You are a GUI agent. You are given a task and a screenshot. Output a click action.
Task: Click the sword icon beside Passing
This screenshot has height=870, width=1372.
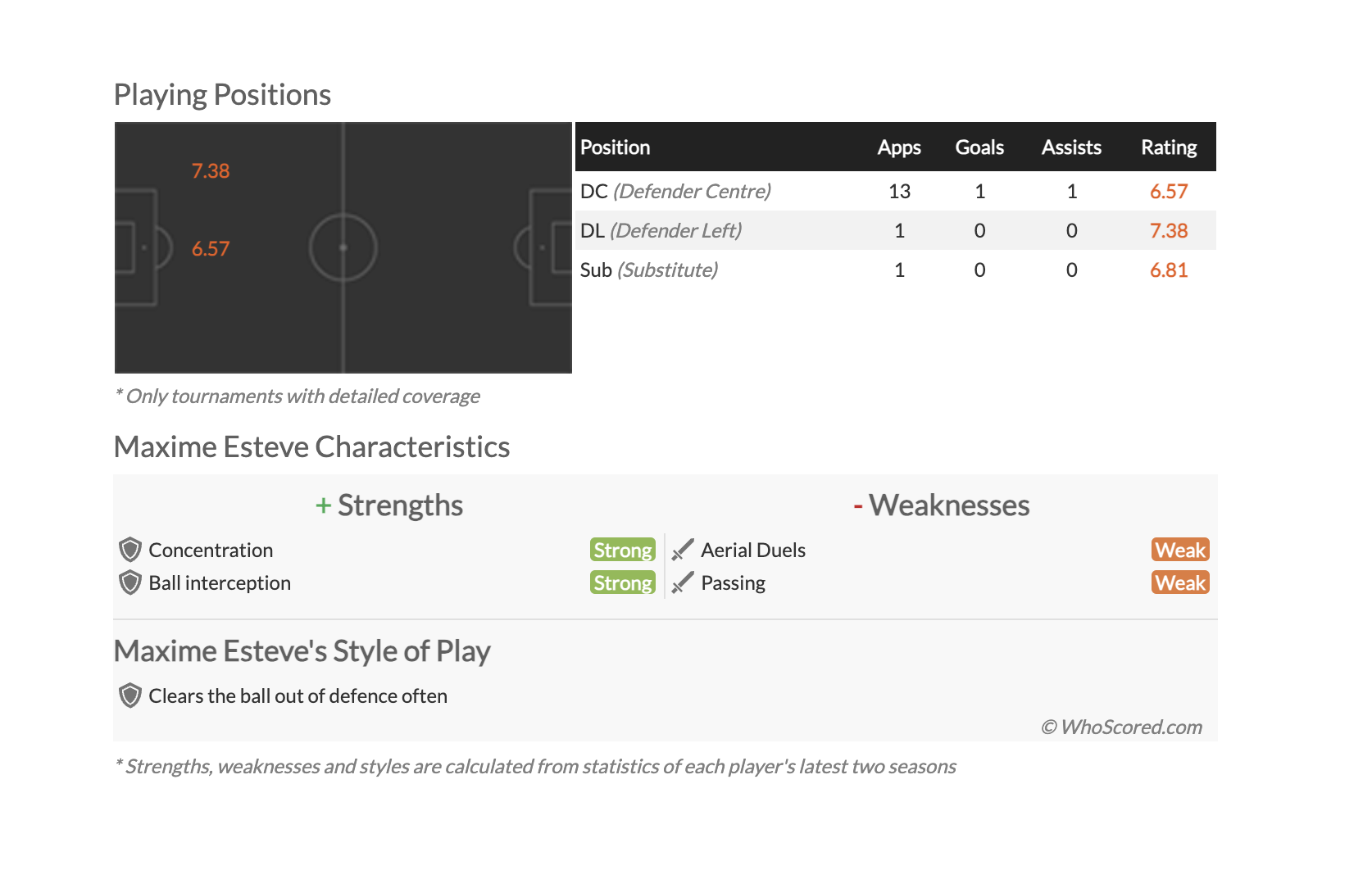click(683, 582)
